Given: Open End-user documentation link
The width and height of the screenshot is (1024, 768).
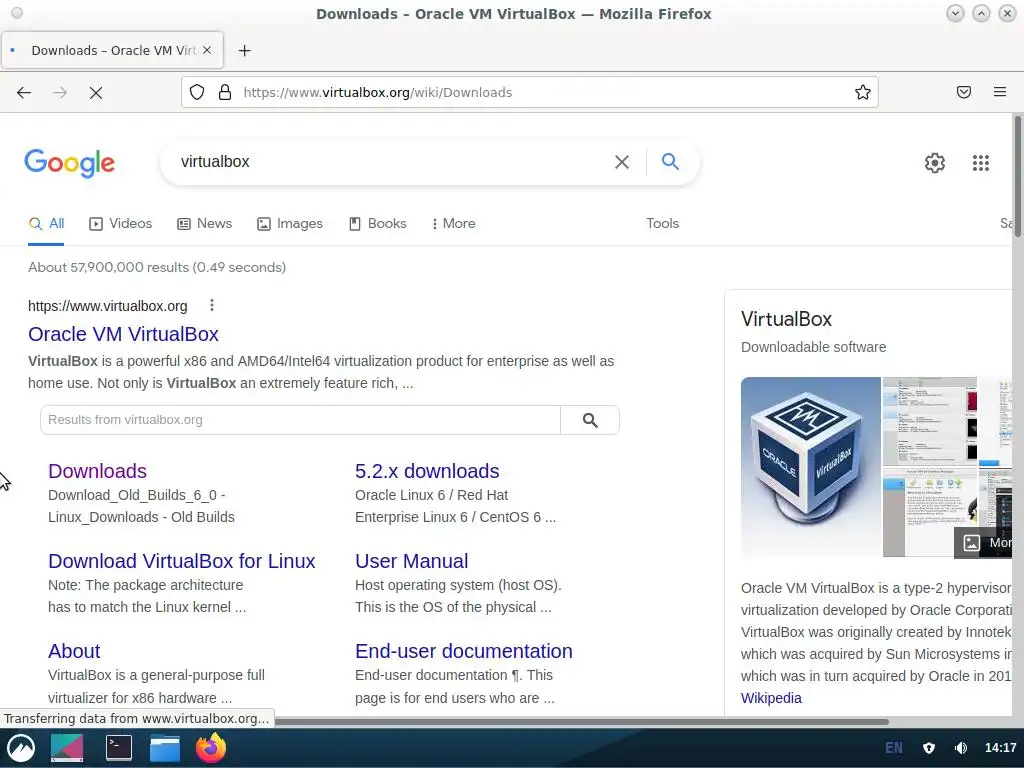Looking at the screenshot, I should tap(464, 651).
